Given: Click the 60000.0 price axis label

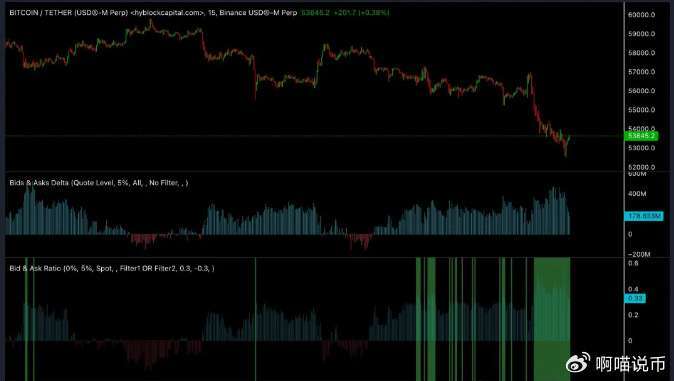Looking at the screenshot, I should click(641, 15).
